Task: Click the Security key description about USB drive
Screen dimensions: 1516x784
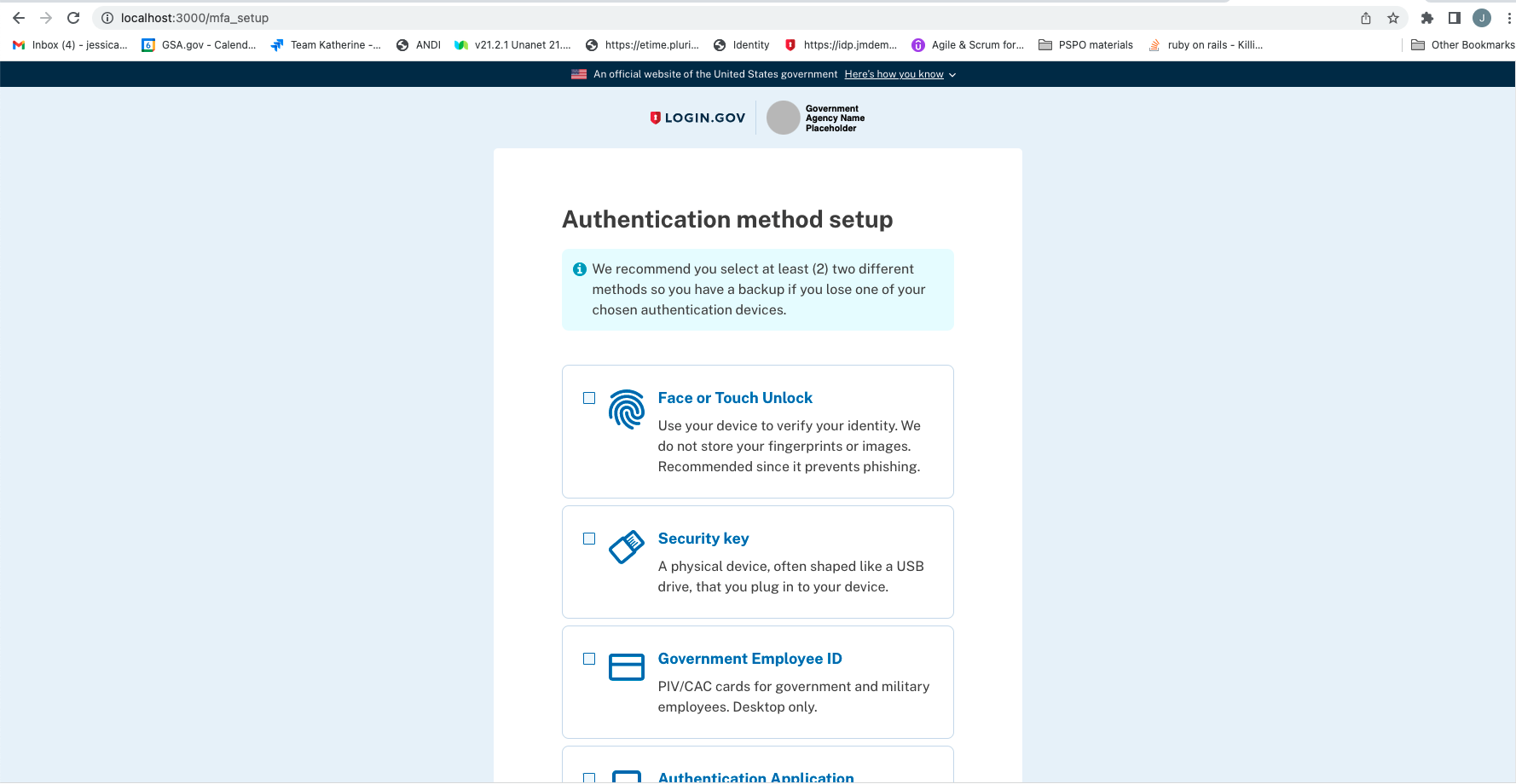Action: pyautogui.click(x=791, y=577)
